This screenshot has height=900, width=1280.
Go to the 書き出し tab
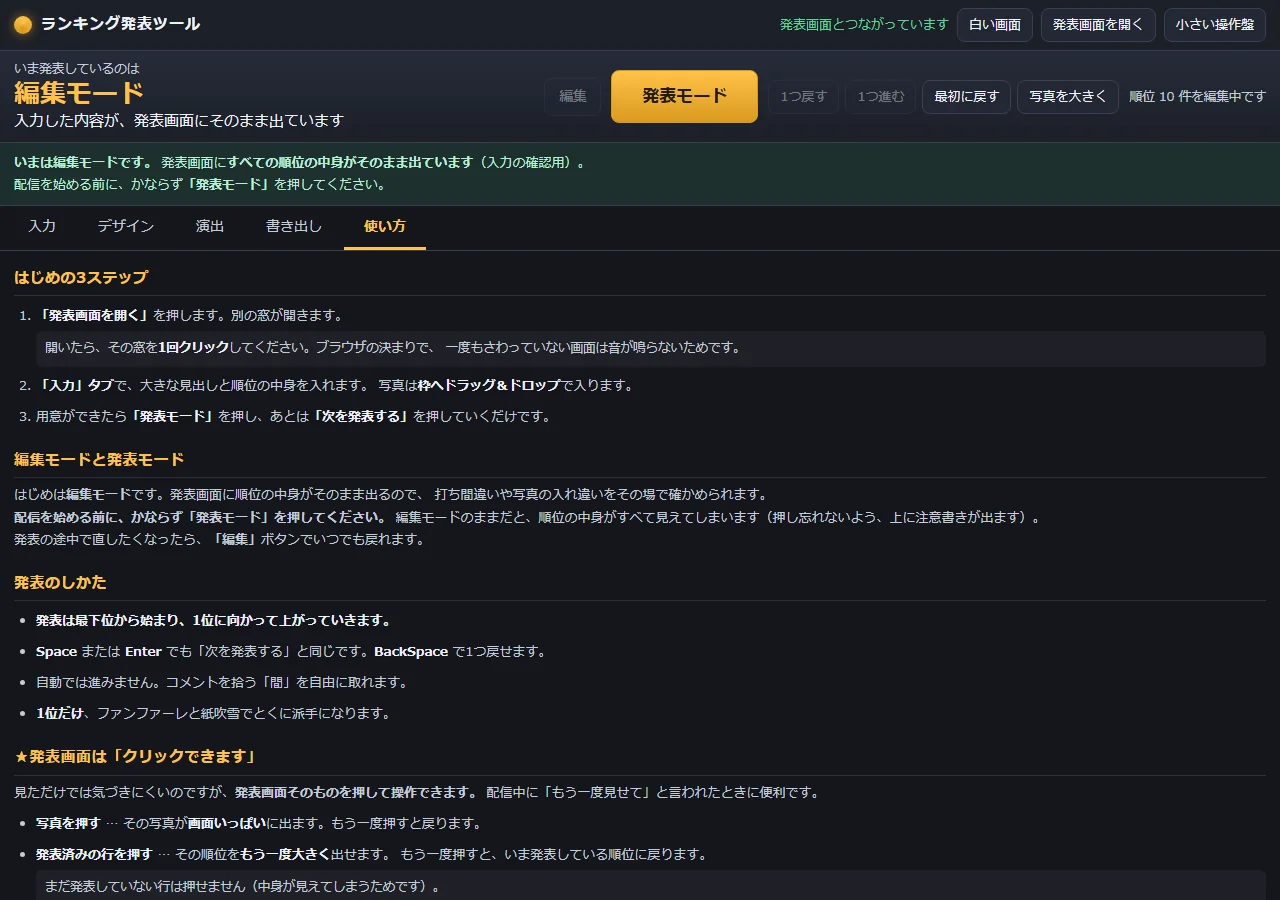pos(294,227)
